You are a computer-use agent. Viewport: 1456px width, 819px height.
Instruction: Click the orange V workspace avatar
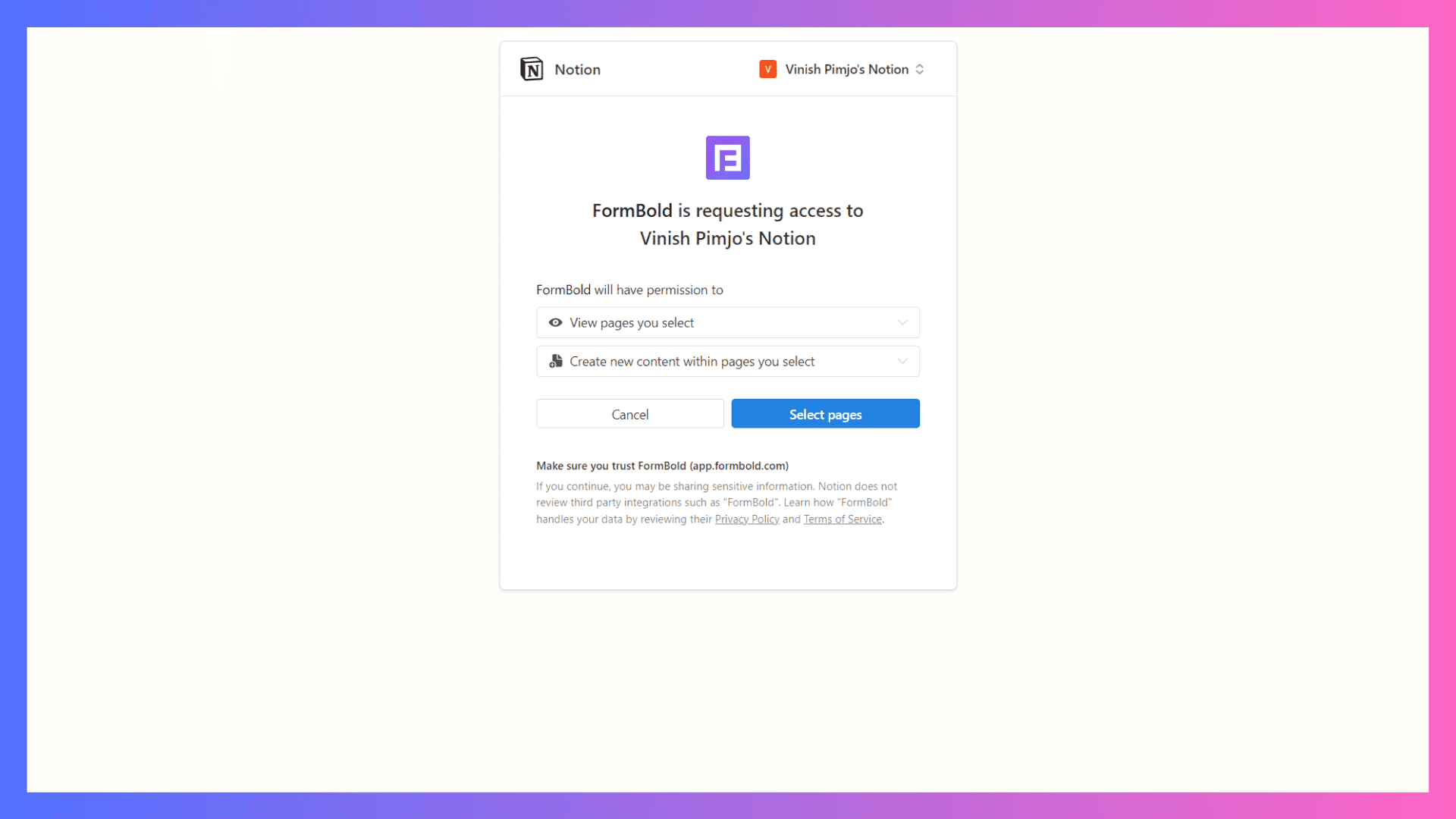tap(767, 69)
